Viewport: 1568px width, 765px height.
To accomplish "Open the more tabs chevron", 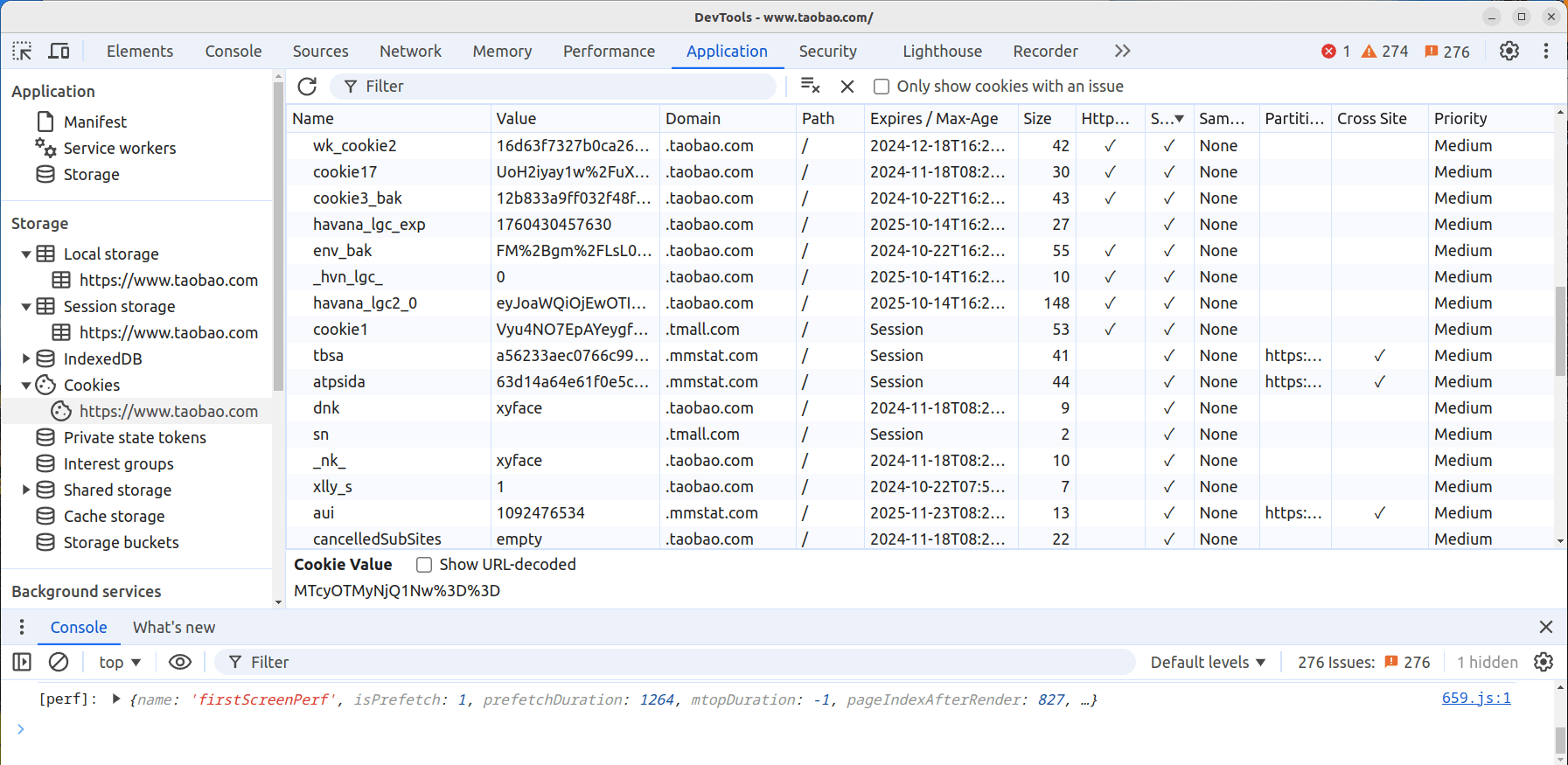I will tap(1123, 51).
